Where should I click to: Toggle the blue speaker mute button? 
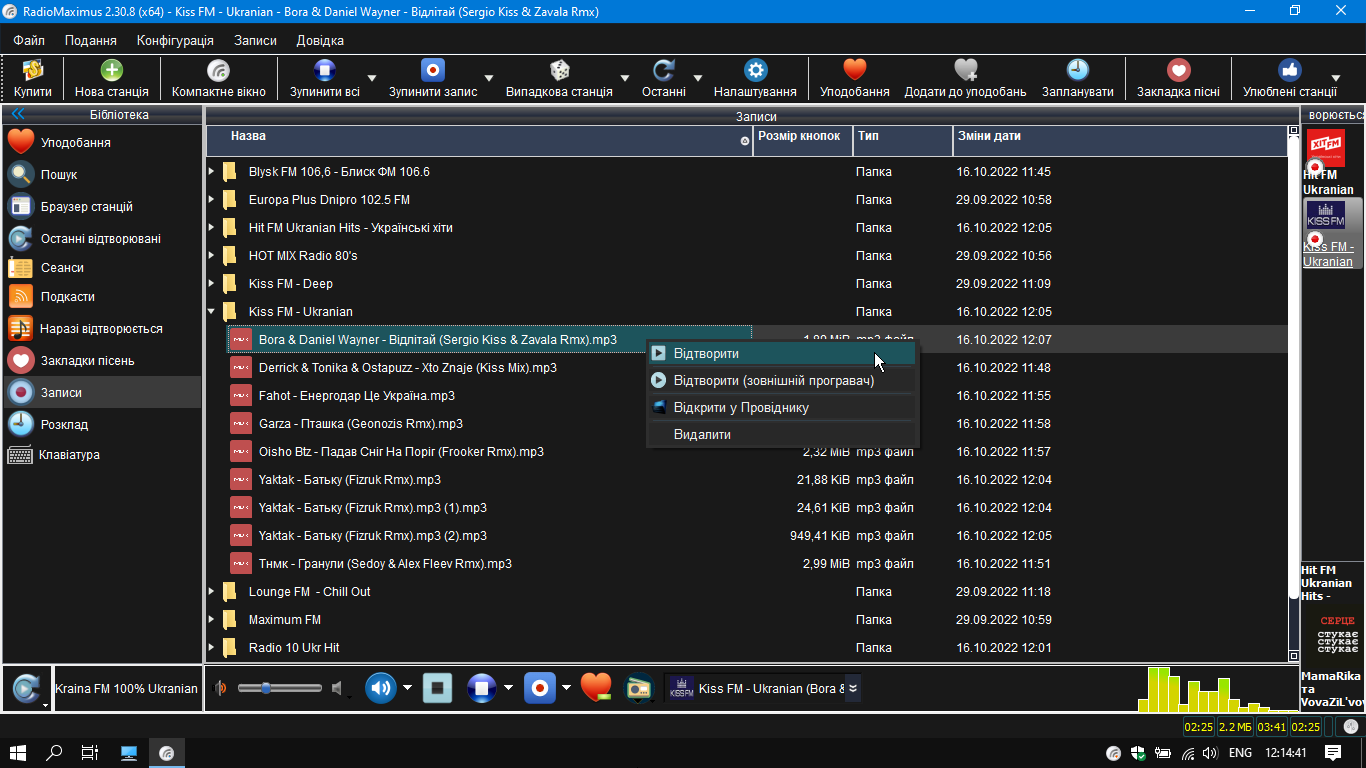click(x=380, y=688)
